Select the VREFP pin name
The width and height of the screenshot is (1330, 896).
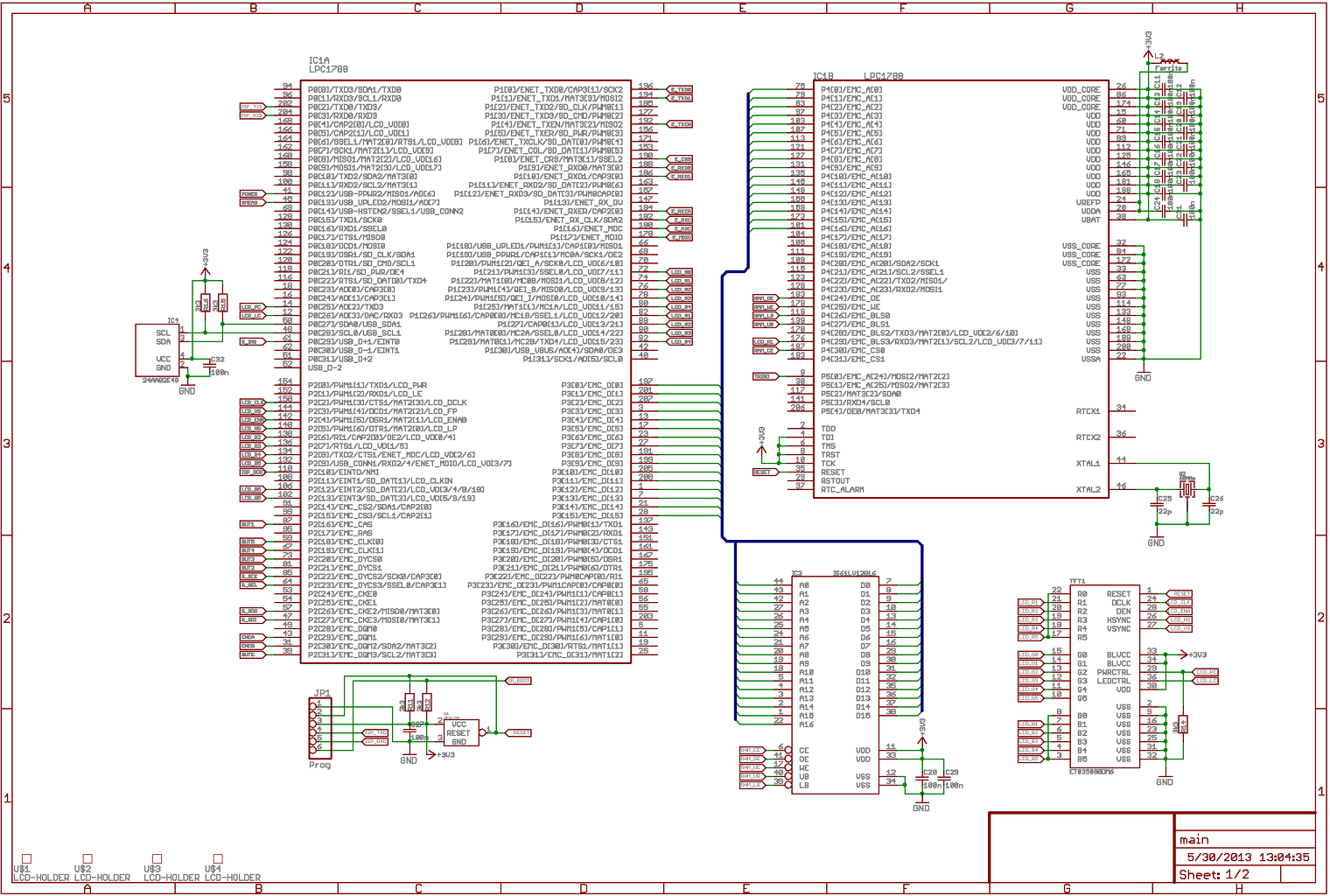(x=1088, y=202)
